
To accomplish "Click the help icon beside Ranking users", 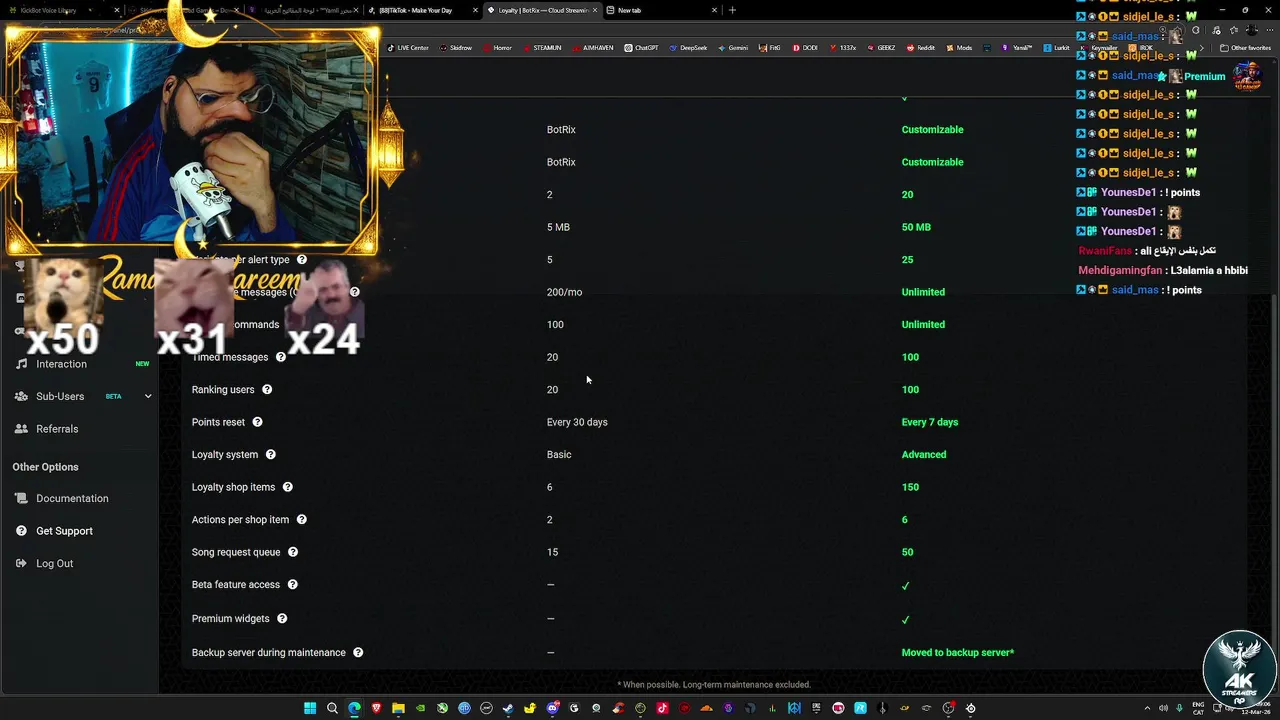I will click(267, 389).
